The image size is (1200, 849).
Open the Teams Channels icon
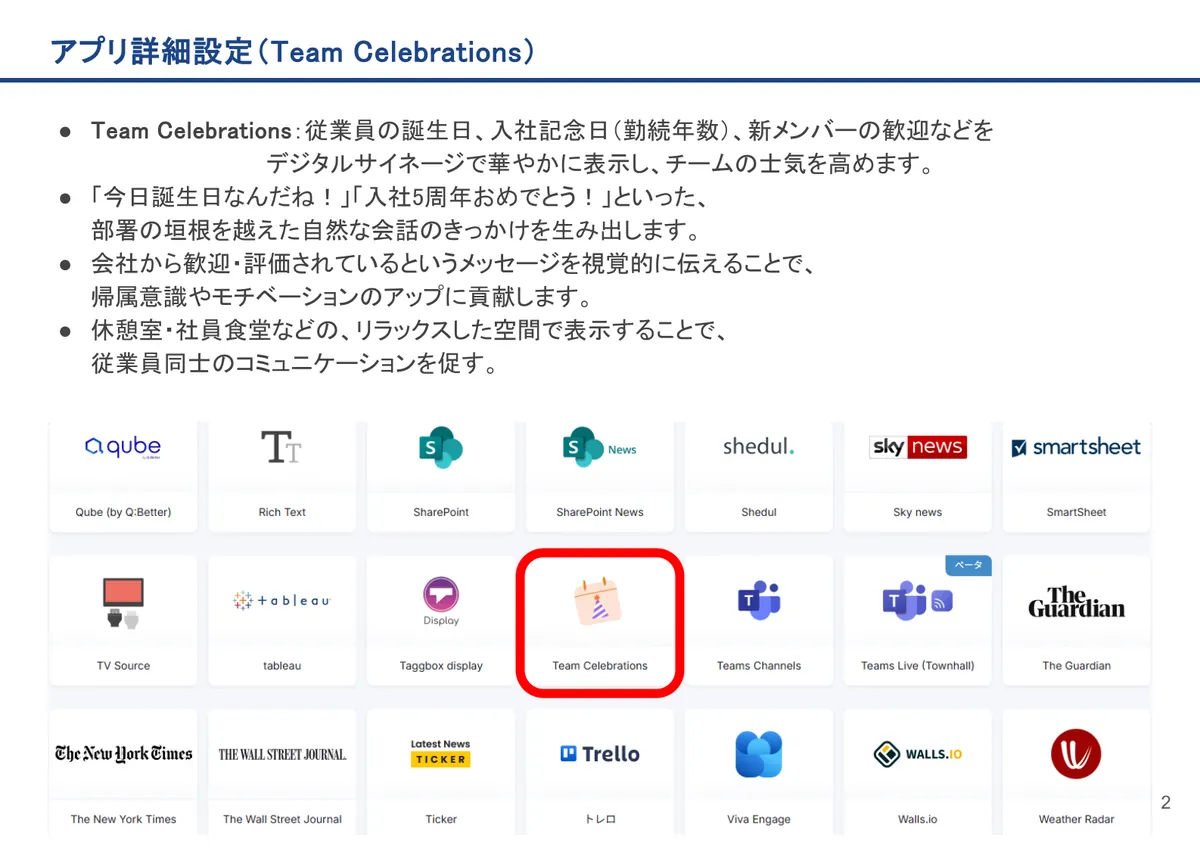pos(758,600)
